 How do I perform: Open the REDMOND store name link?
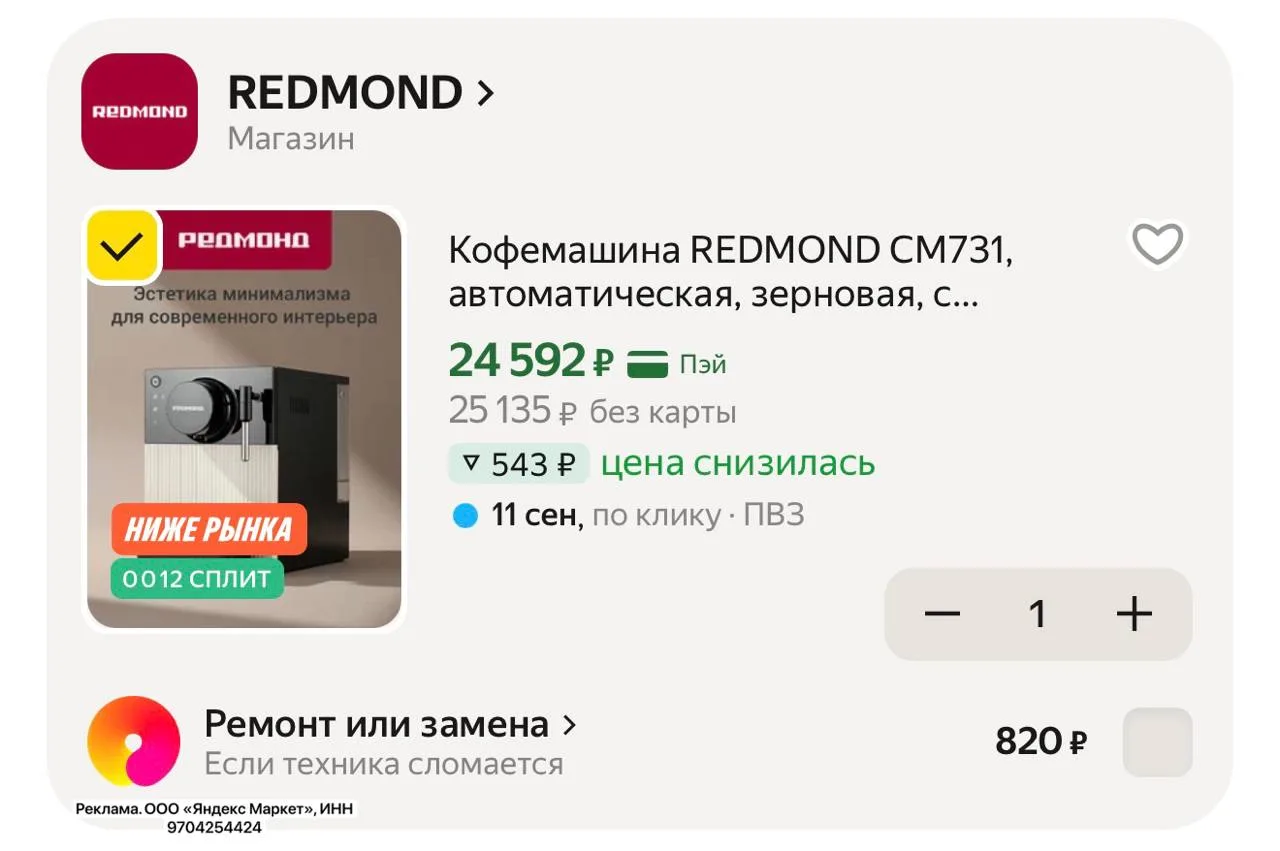[345, 93]
